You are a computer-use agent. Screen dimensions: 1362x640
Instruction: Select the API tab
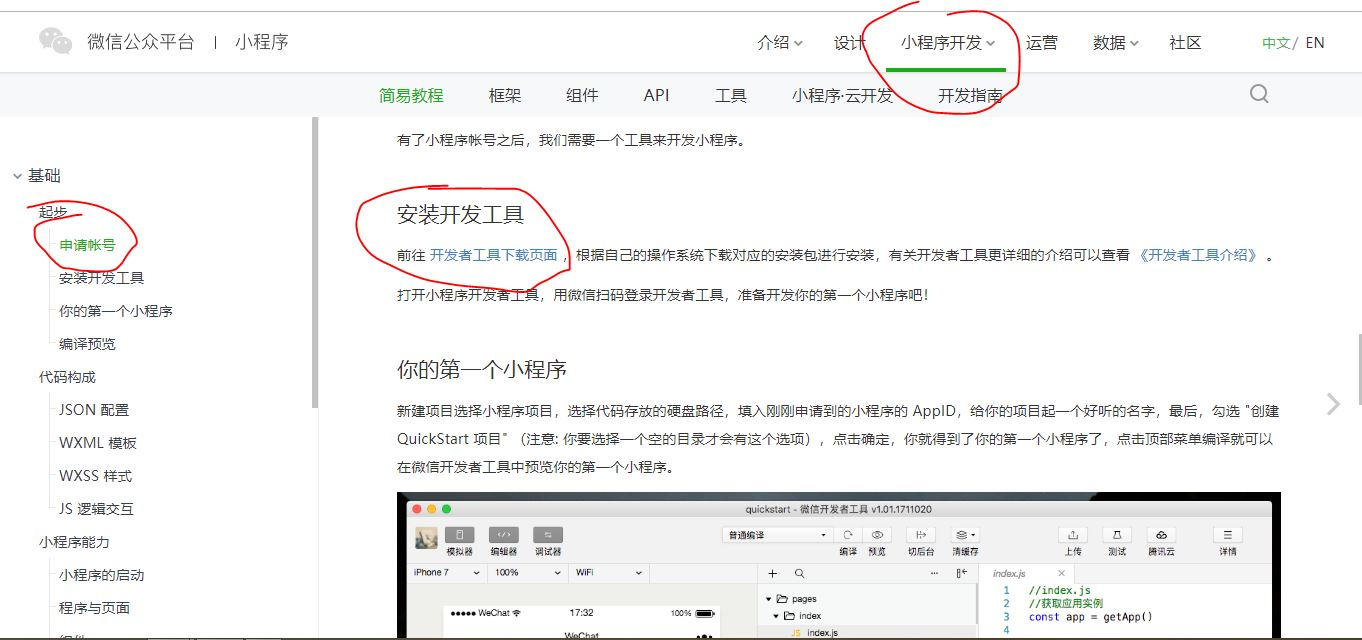pyautogui.click(x=656, y=95)
